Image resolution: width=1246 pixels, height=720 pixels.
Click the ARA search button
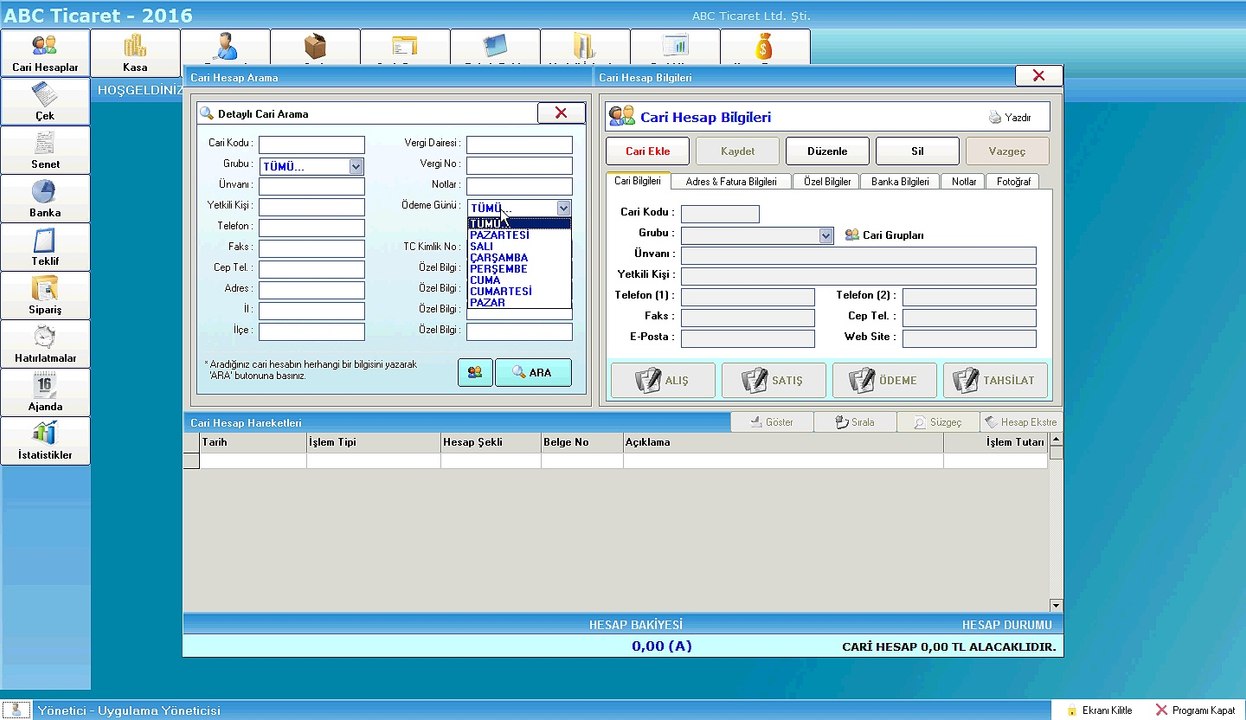[533, 372]
